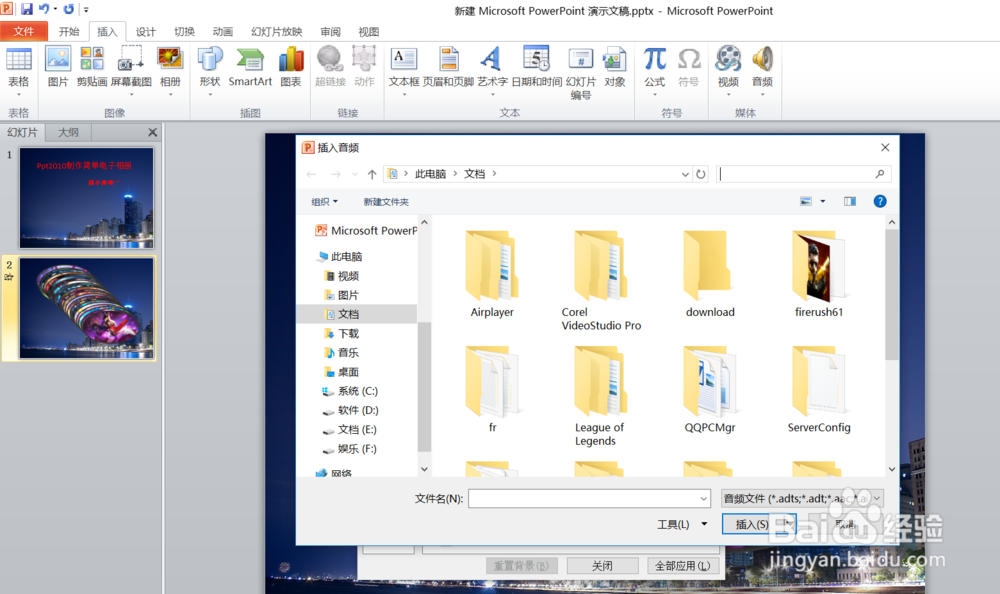
Task: Select Downloads (下载) in the navigation tree
Action: [x=348, y=333]
